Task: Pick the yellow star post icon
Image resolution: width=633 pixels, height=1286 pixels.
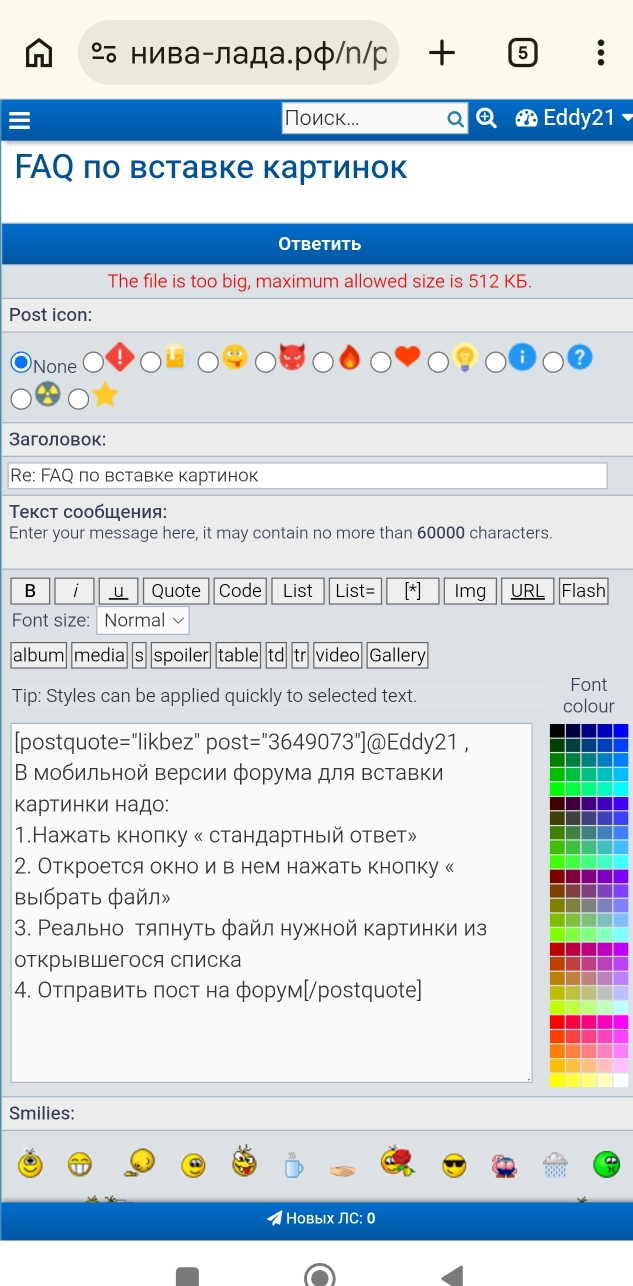Action: click(79, 399)
